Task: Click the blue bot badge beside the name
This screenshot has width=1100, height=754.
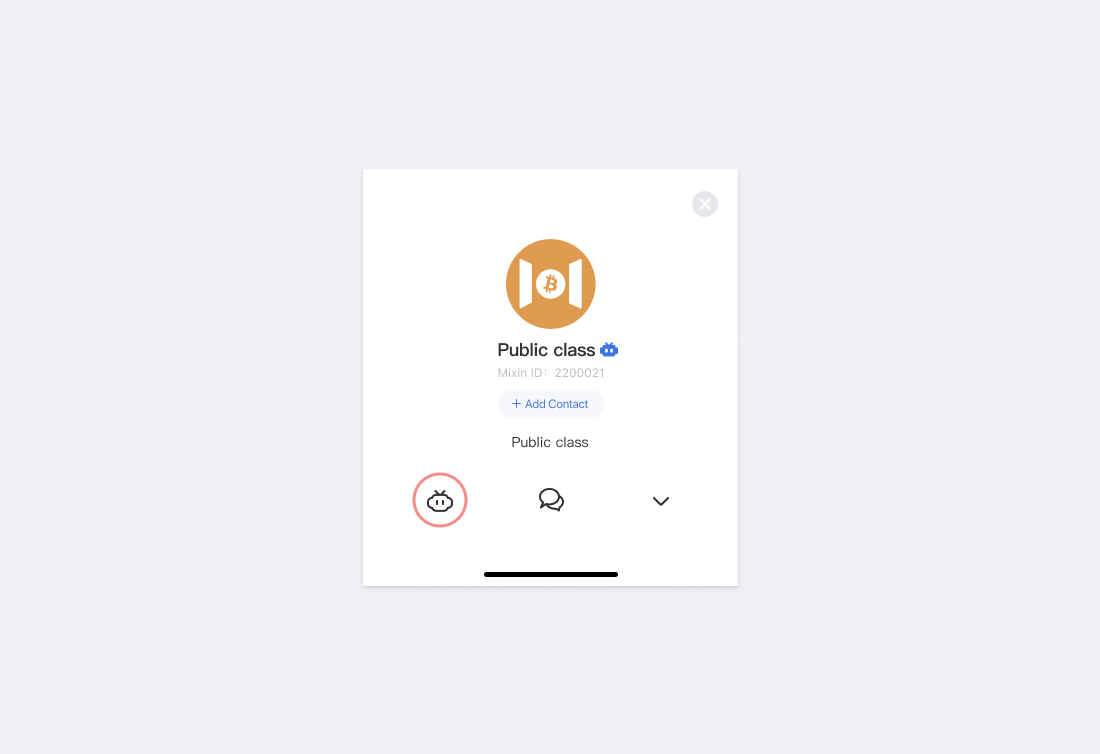Action: 609,349
